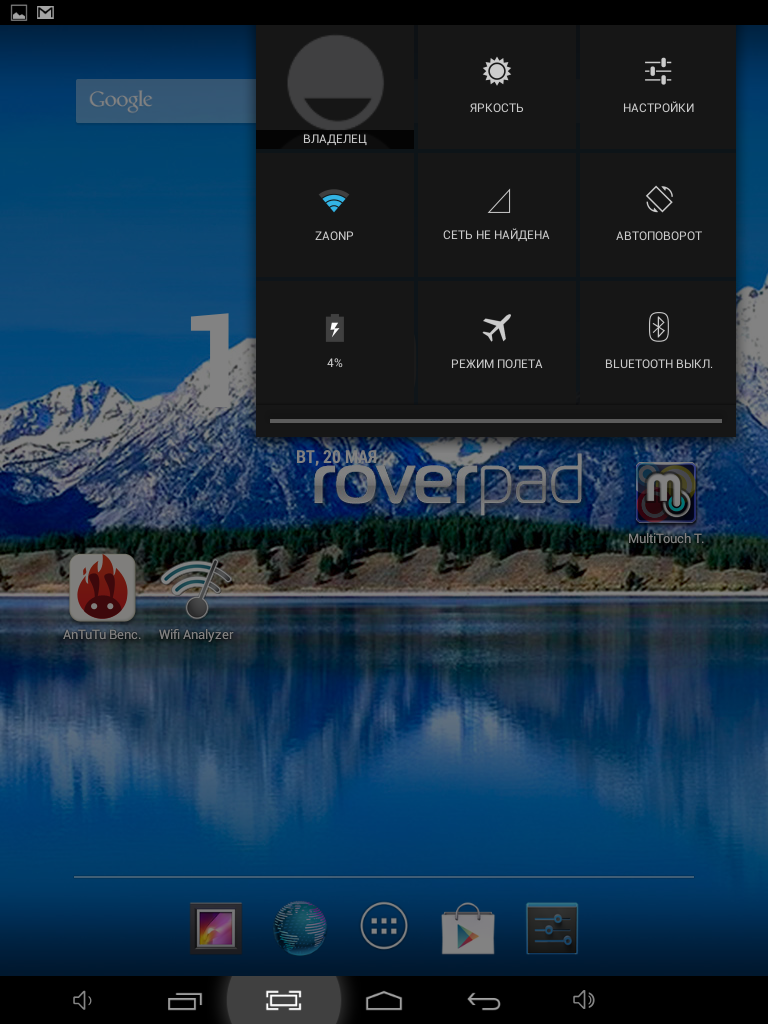Open the Gmail notification icon
The height and width of the screenshot is (1024, 768).
tap(45, 12)
